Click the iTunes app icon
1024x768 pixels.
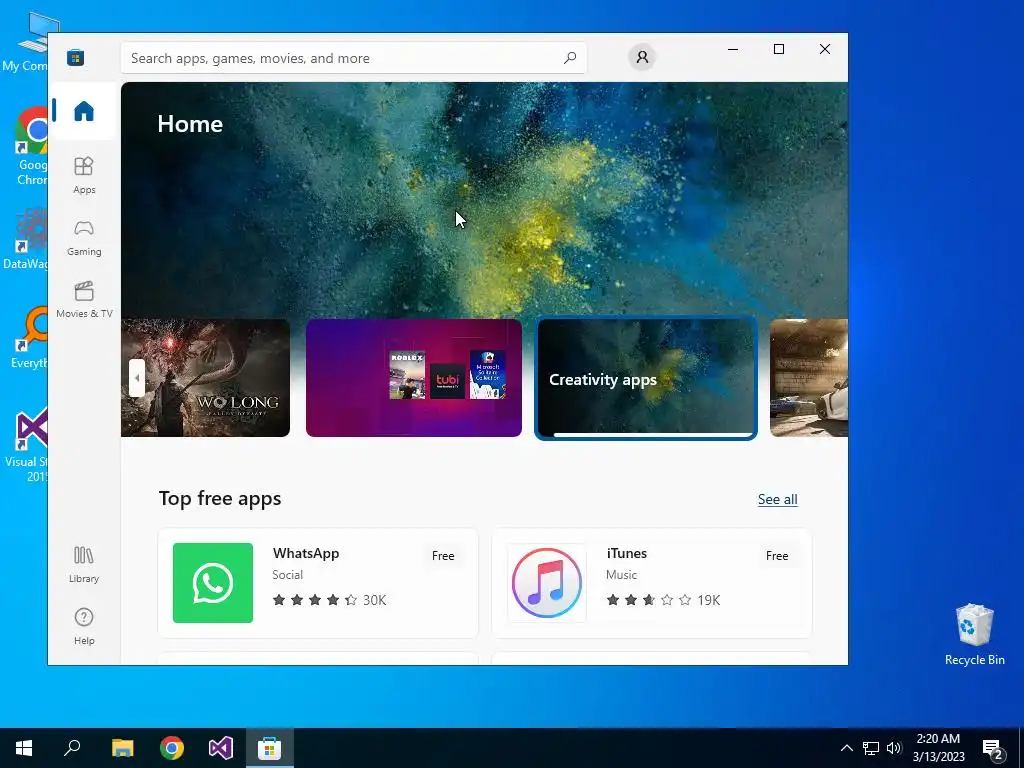point(547,583)
